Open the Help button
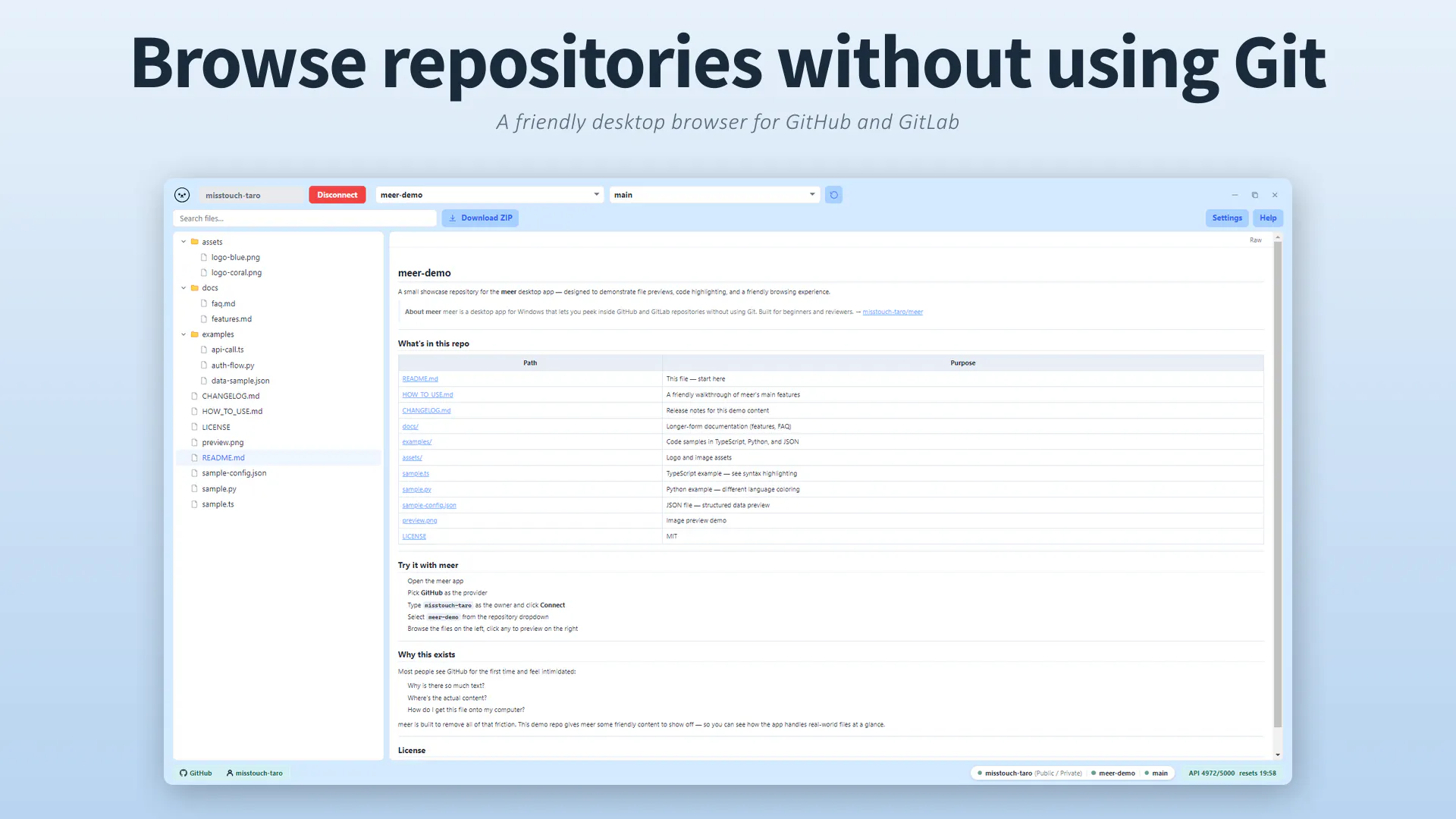This screenshot has width=1456, height=819. coord(1268,218)
